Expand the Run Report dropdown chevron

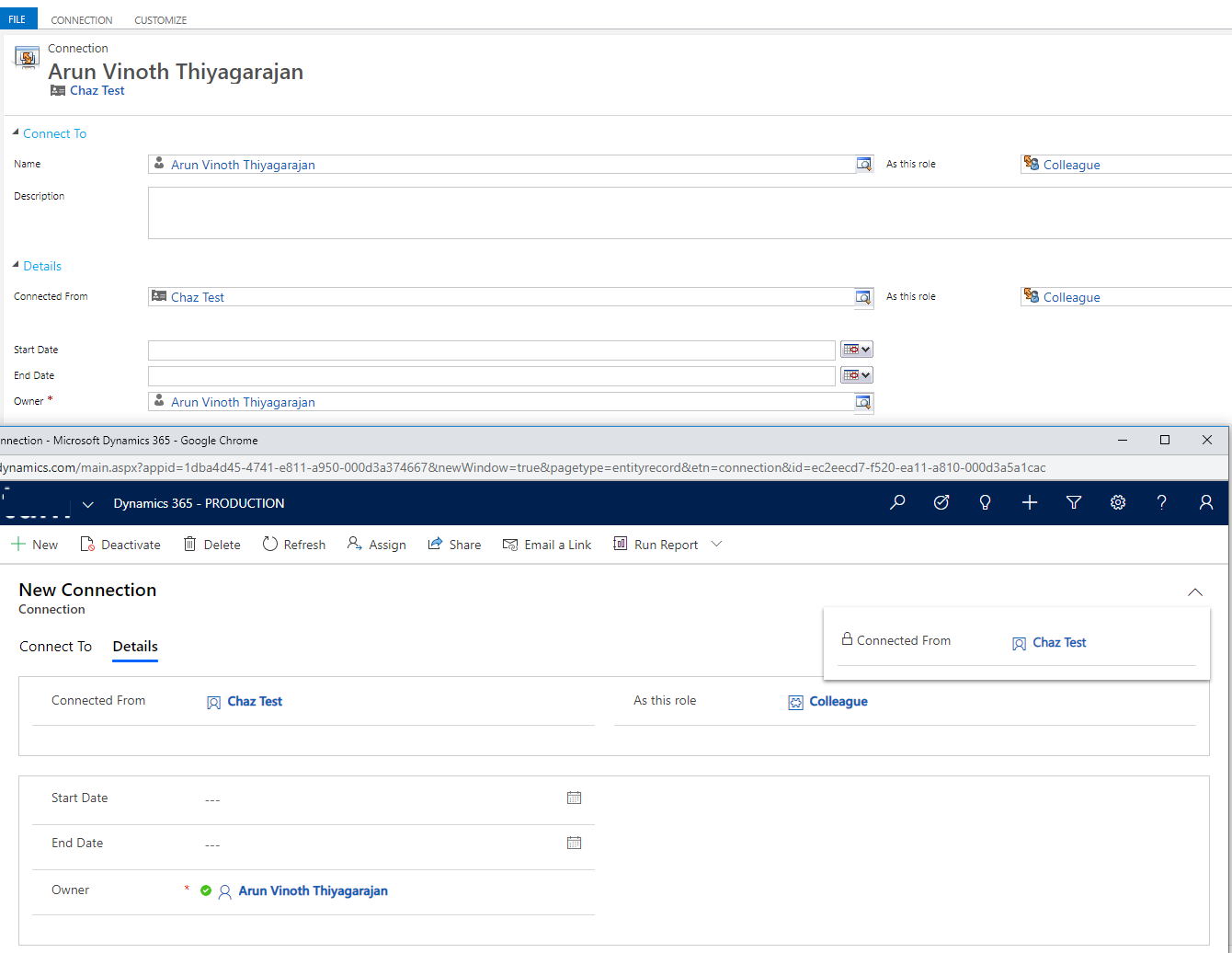(717, 545)
